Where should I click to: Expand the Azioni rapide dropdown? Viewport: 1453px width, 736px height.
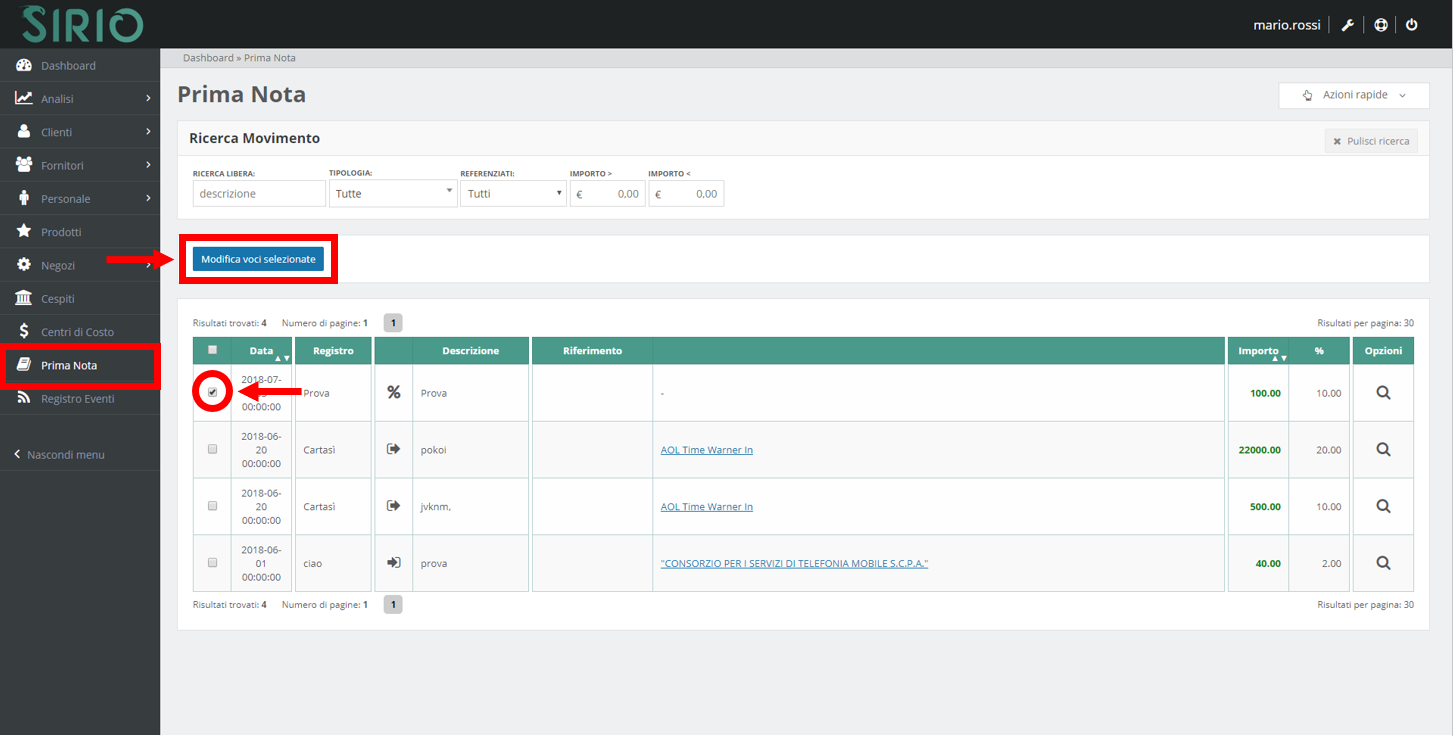pyautogui.click(x=1355, y=95)
